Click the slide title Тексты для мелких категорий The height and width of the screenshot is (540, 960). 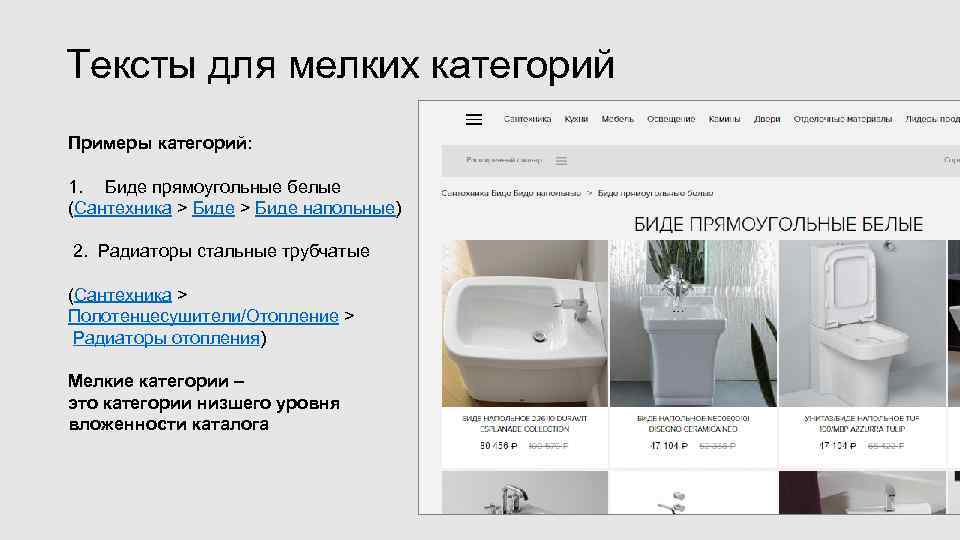tap(340, 64)
